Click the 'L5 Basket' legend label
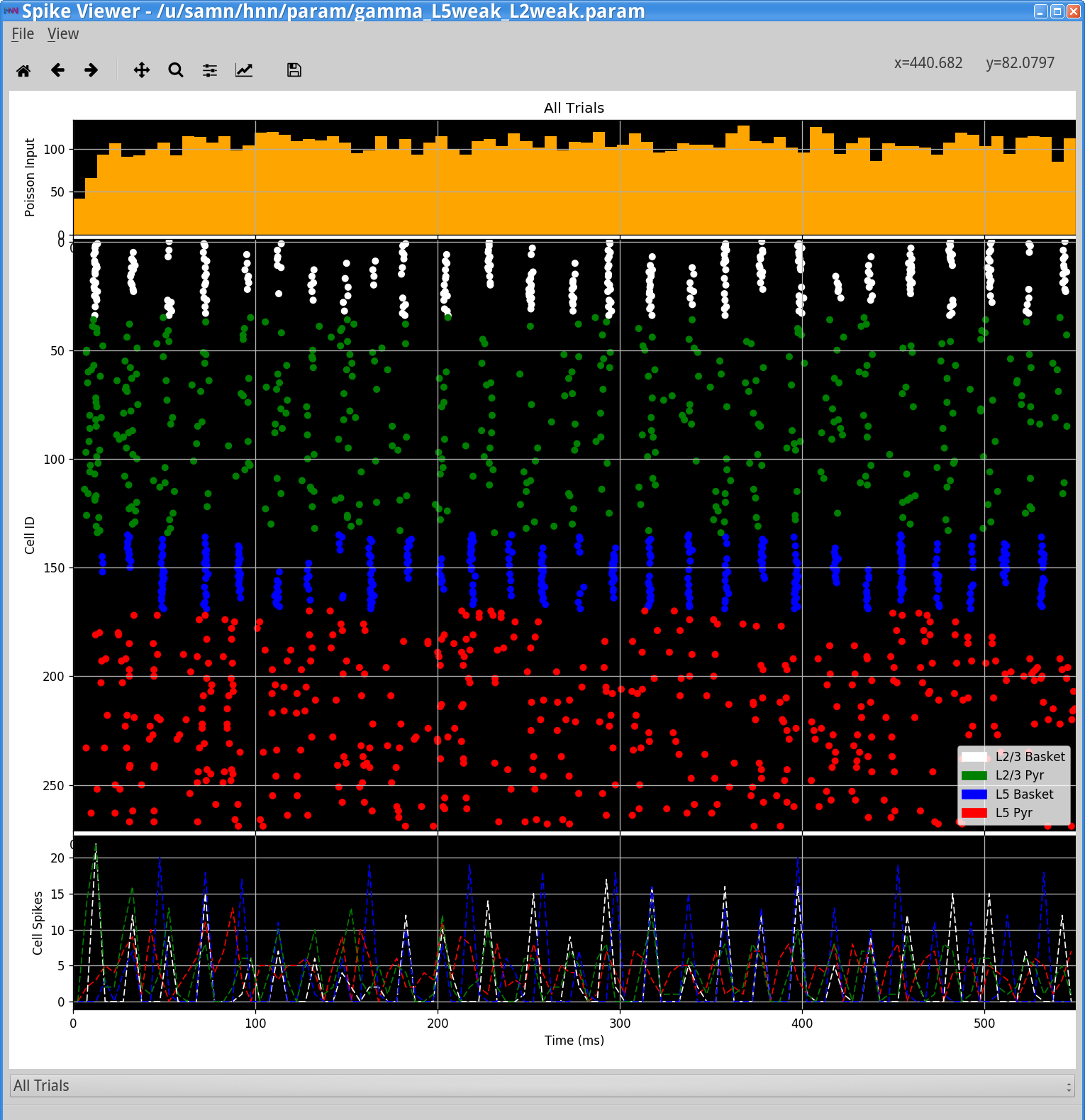 tap(1024, 794)
